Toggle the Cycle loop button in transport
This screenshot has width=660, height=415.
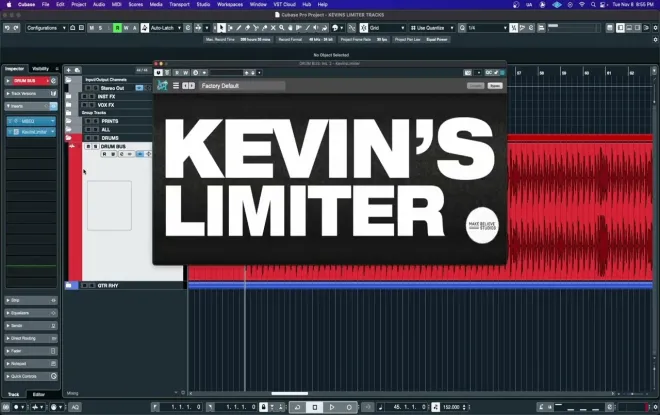click(297, 407)
